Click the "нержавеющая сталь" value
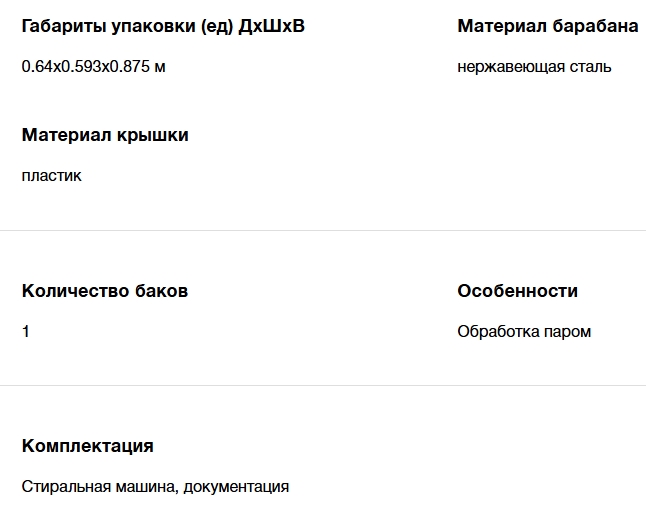 pos(534,67)
